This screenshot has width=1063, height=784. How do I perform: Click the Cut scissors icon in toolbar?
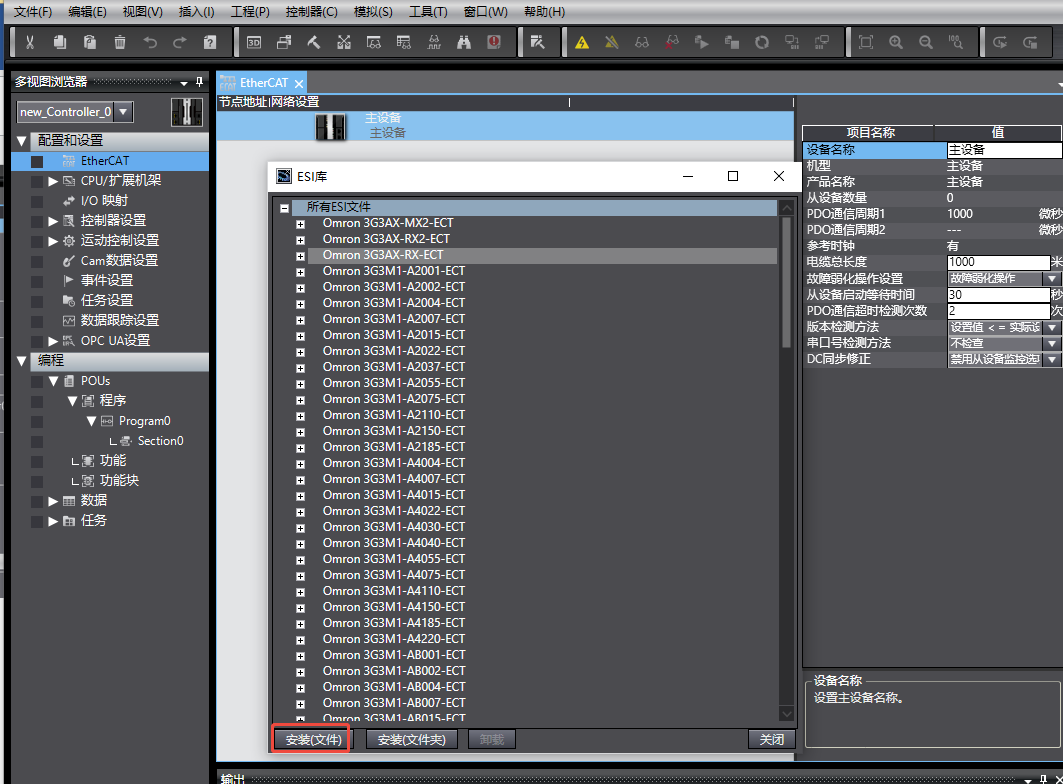(x=30, y=42)
